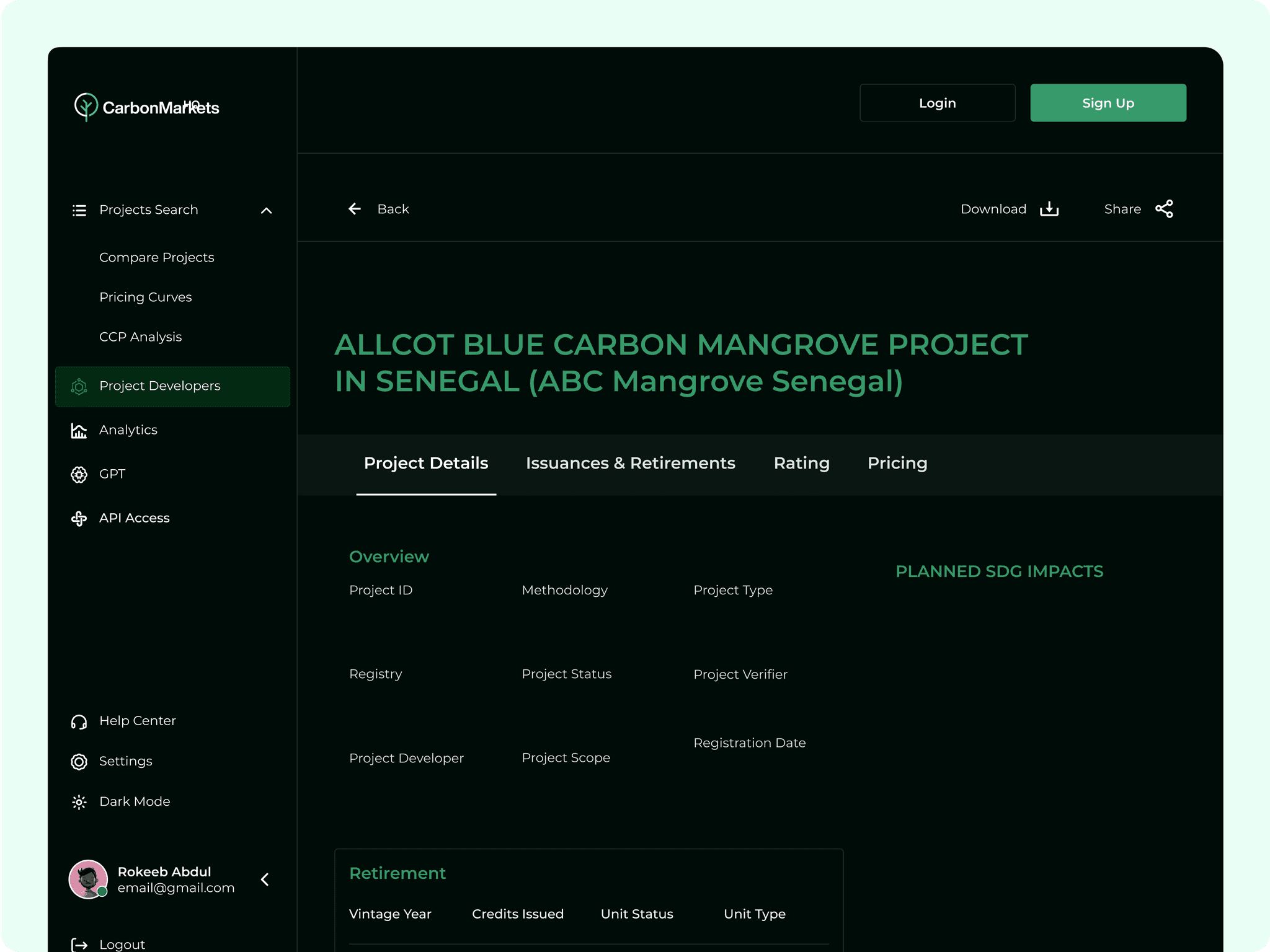
Task: Click the GPT sidebar icon
Action: (79, 475)
